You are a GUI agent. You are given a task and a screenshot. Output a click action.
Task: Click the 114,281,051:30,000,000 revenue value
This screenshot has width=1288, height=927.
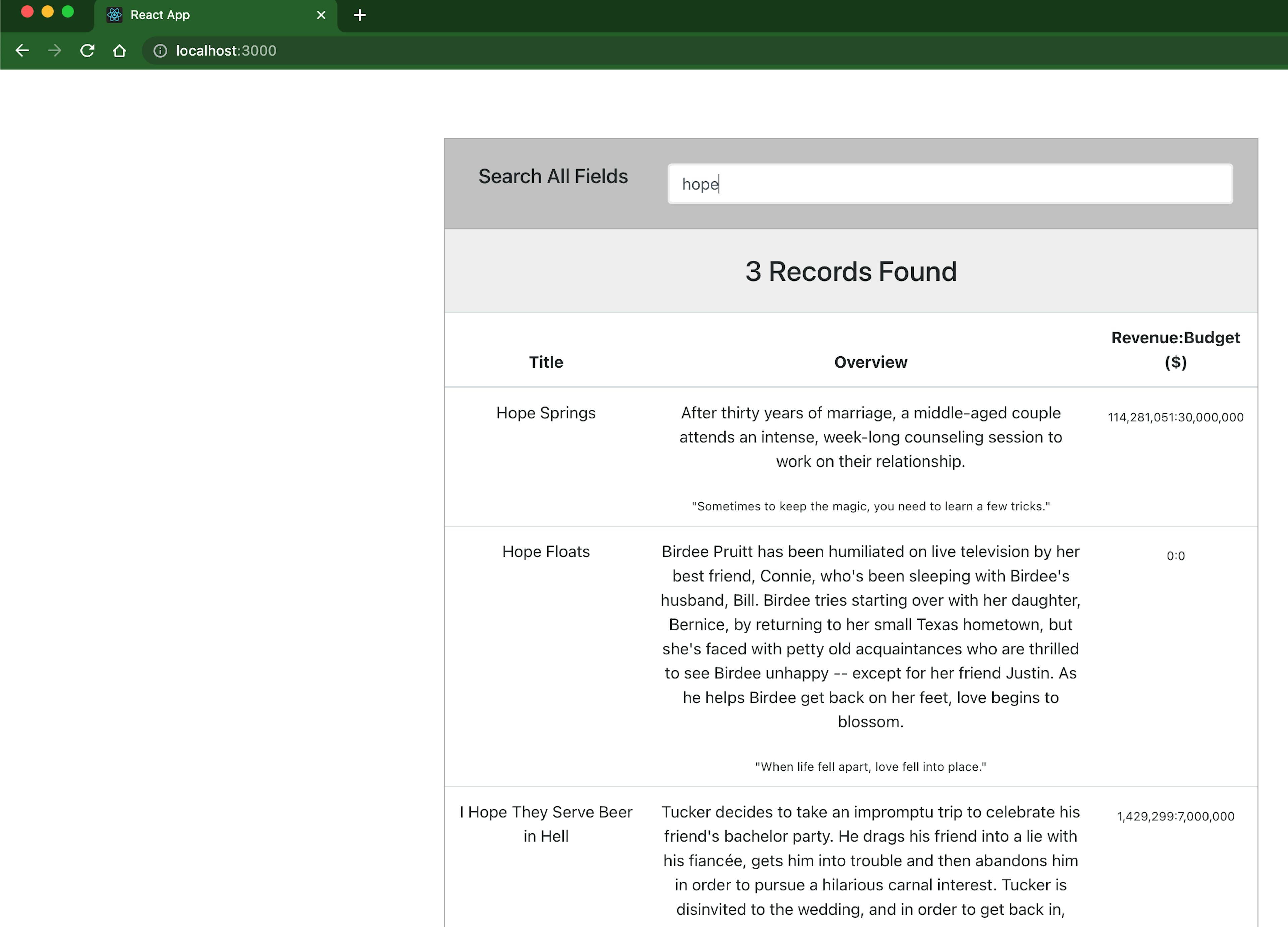(x=1175, y=418)
